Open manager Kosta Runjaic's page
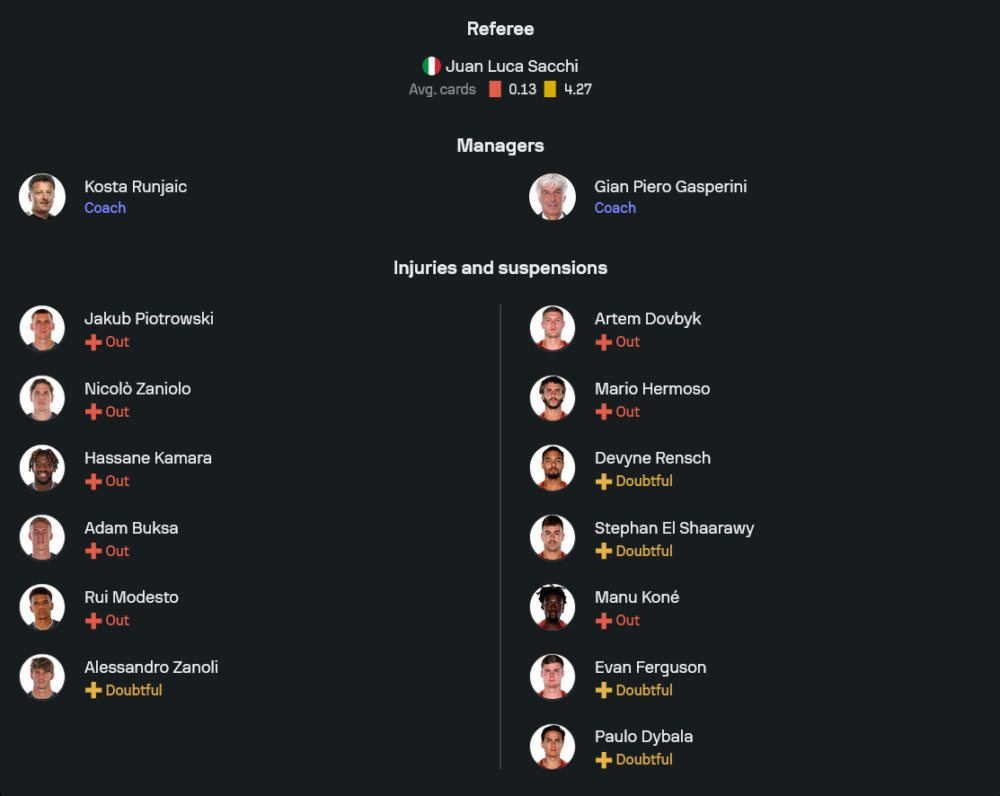 tap(135, 187)
